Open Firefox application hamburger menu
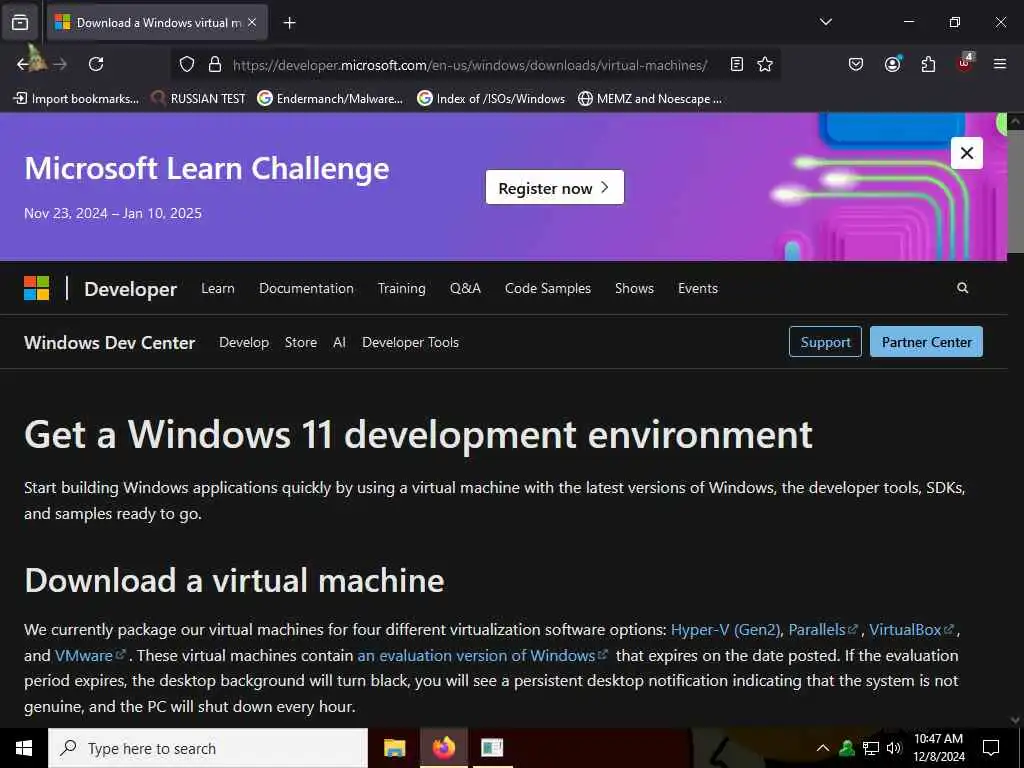 tap(999, 64)
